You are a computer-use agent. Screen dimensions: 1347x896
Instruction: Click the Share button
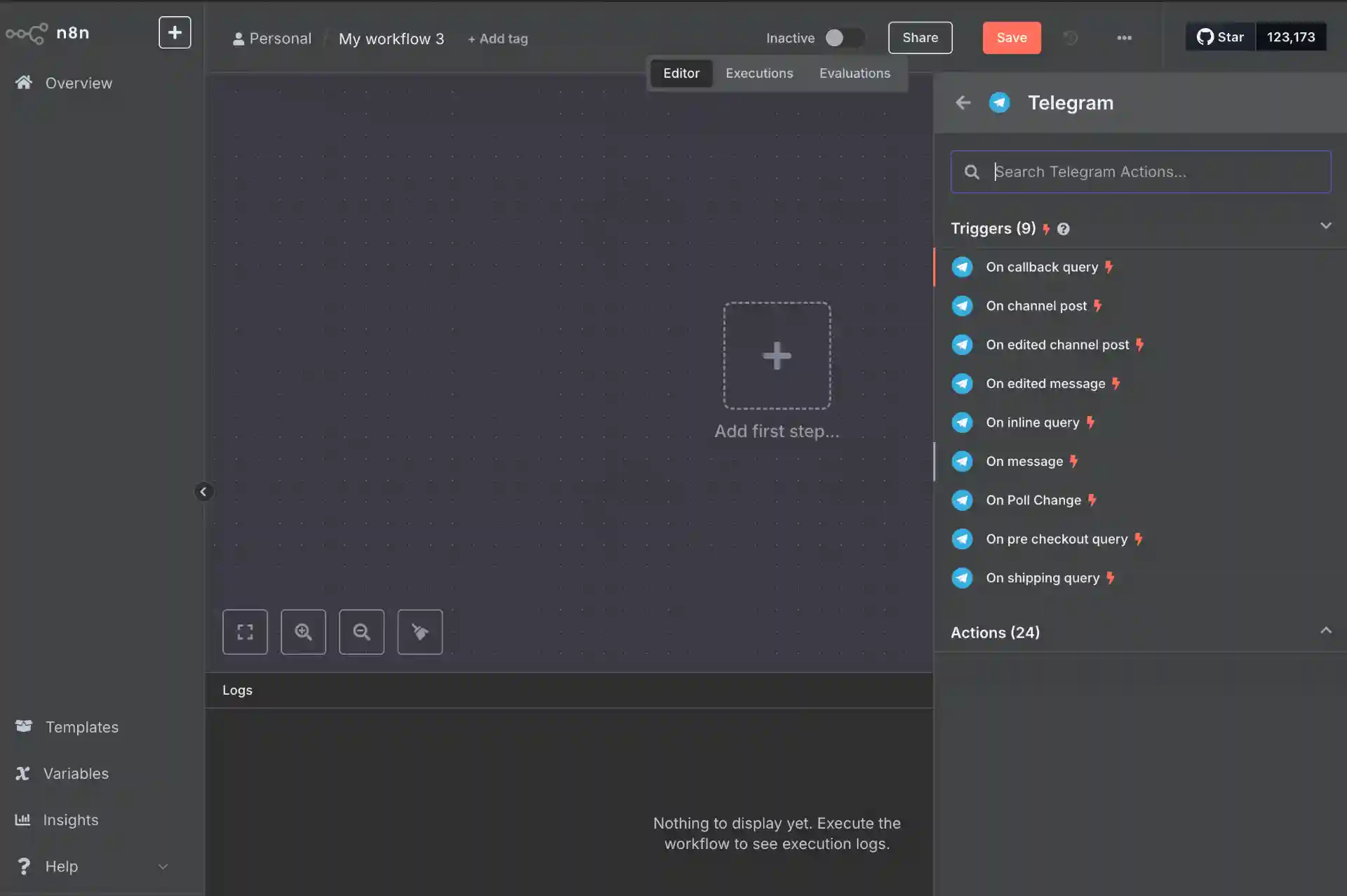point(920,38)
